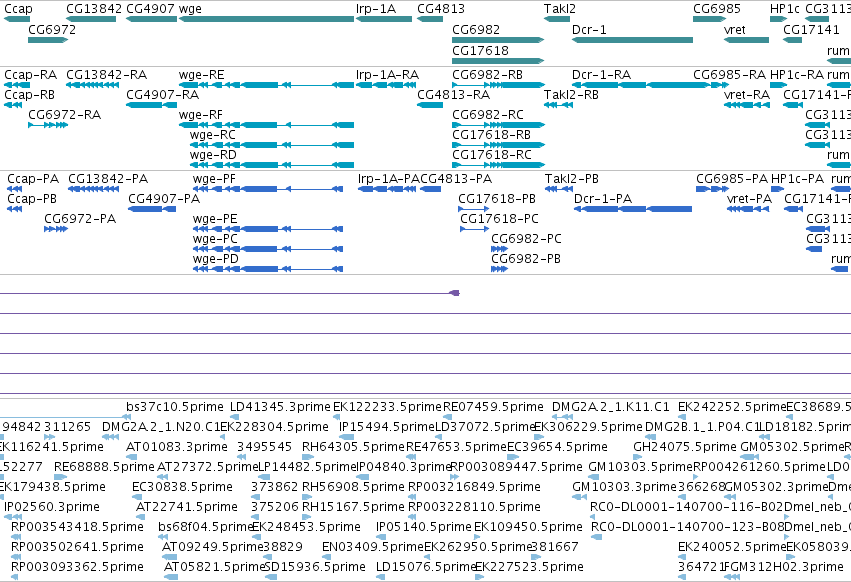Click transcript CG17618-RC
The width and height of the screenshot is (851, 582).
[498, 165]
